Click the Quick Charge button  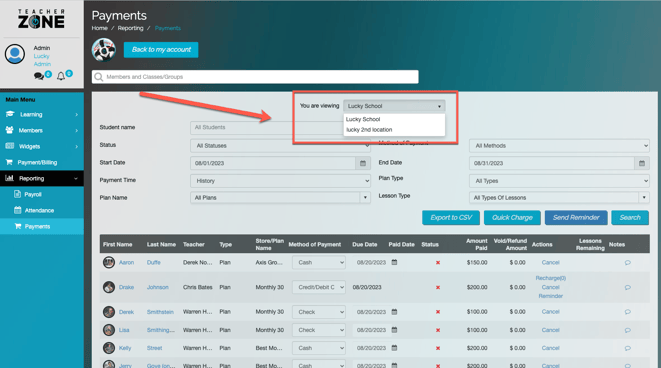point(512,218)
